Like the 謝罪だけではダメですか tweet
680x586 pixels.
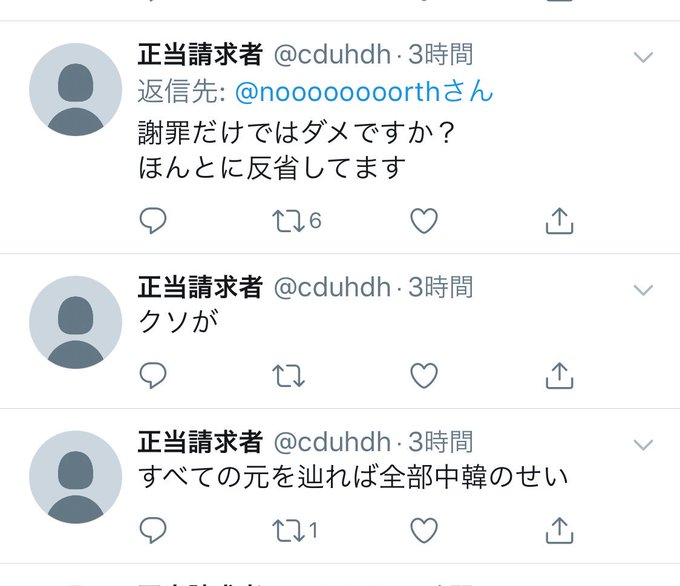(x=424, y=221)
